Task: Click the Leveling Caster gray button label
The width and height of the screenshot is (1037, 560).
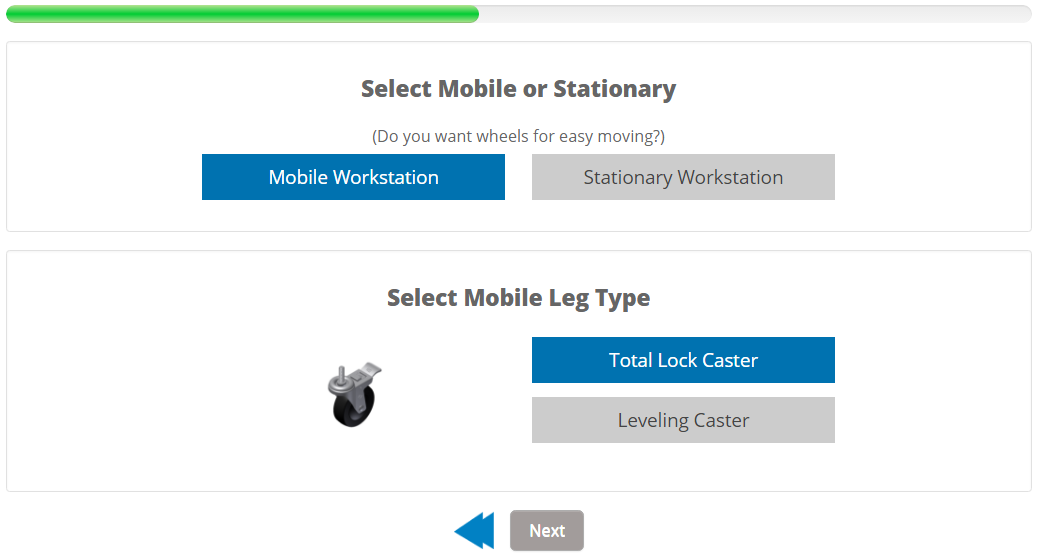Action: (683, 420)
